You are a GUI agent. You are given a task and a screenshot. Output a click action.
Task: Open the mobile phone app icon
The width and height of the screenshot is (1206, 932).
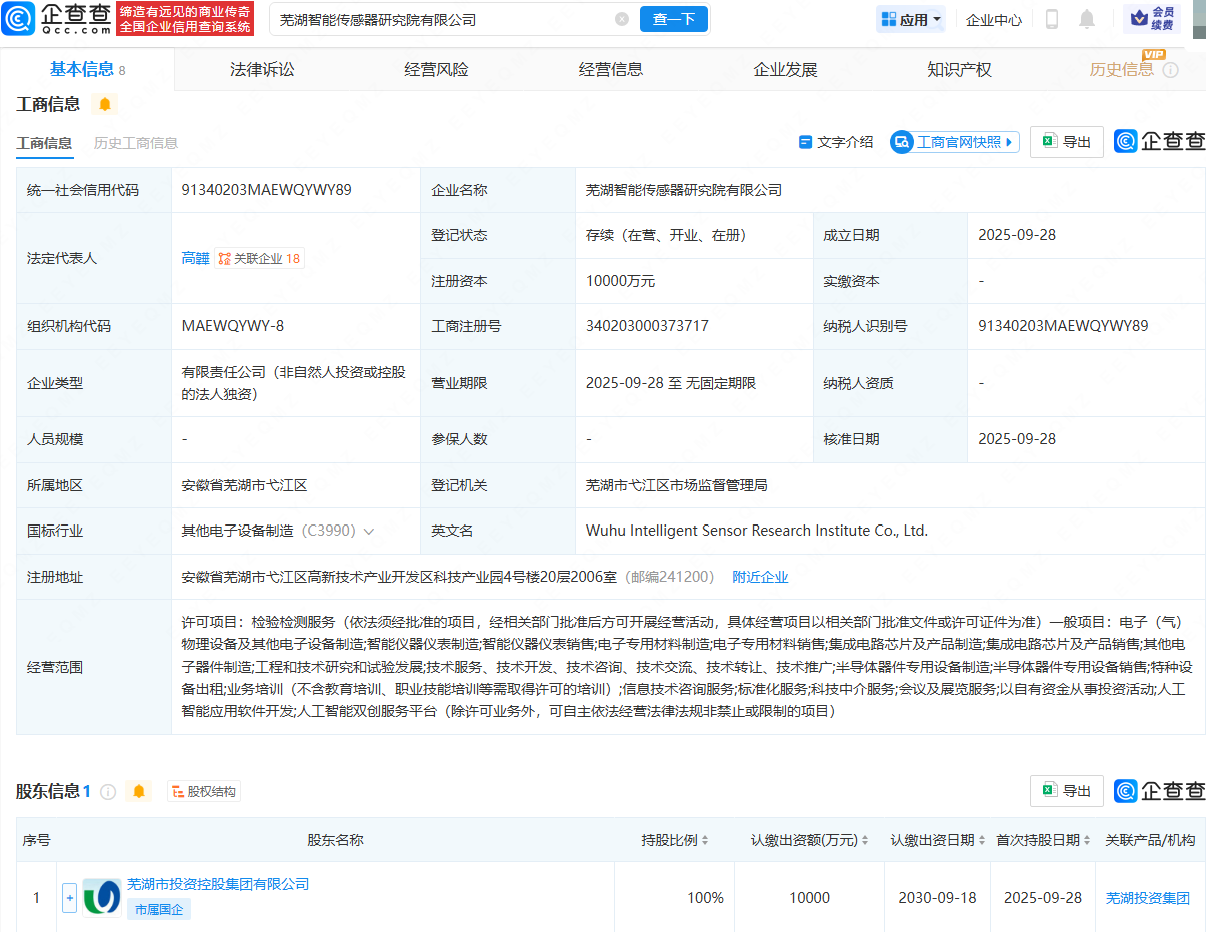point(1052,19)
